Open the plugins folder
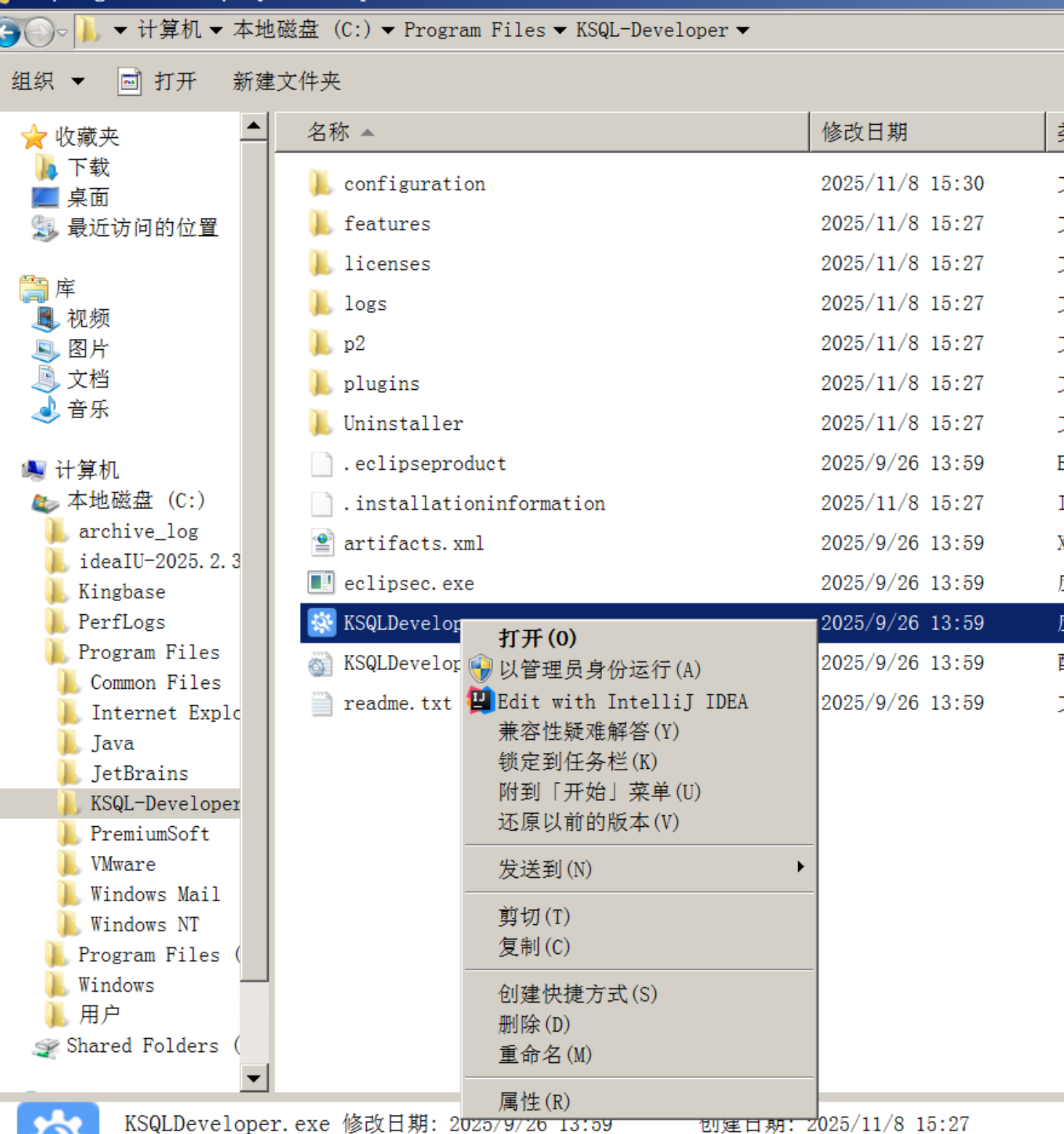The height and width of the screenshot is (1134, 1064). click(x=381, y=383)
